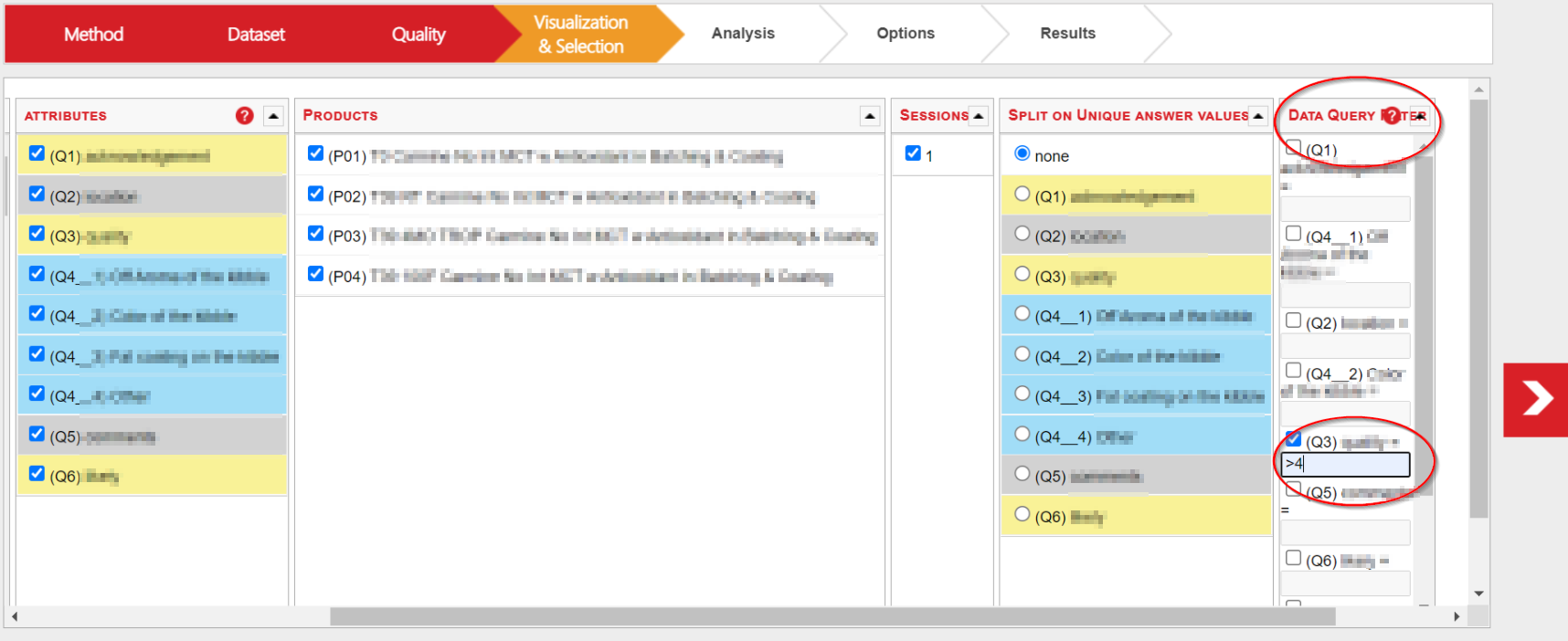Uncheck the (Q1) attribute checkbox
This screenshot has width=1568, height=641.
[x=37, y=153]
